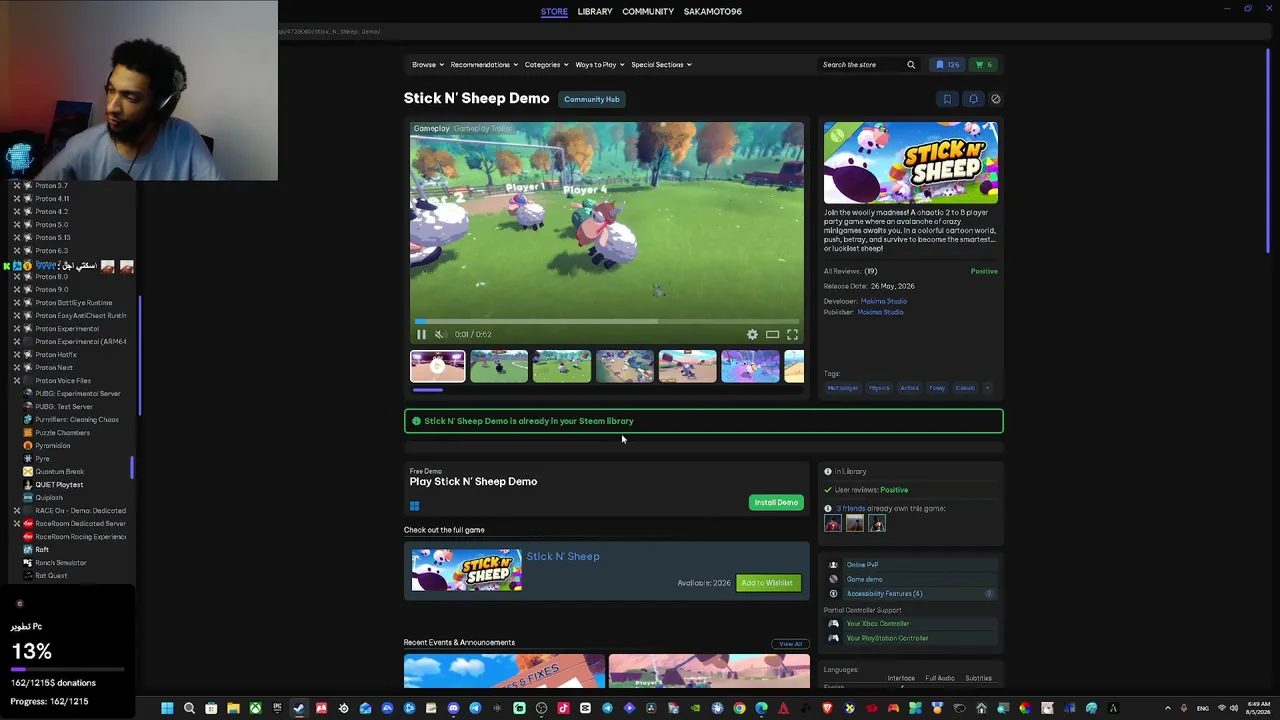Open publisher Makima Studio link
This screenshot has height=720, width=1280.
click(x=880, y=312)
